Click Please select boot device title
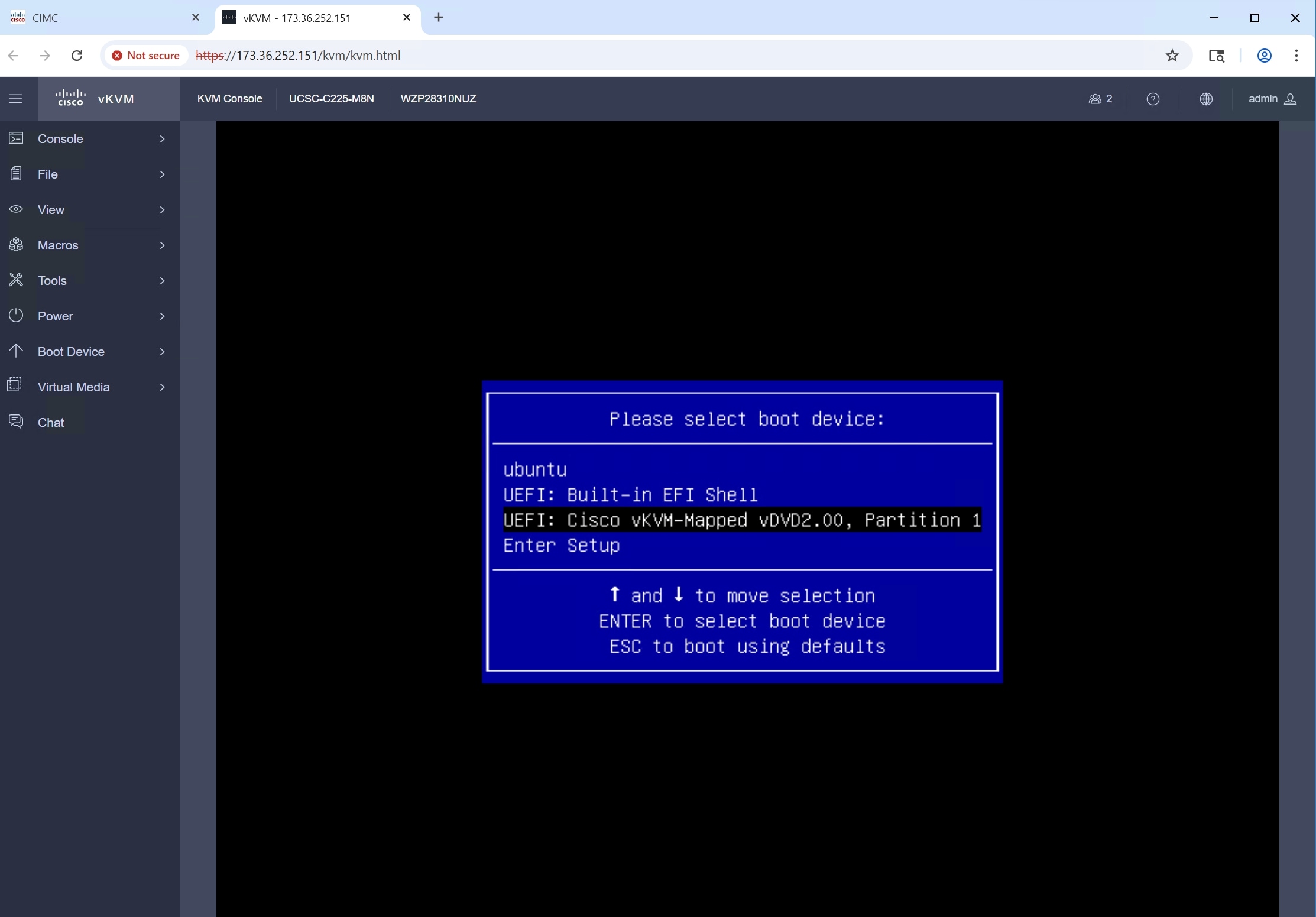This screenshot has width=1316, height=917. pos(747,419)
